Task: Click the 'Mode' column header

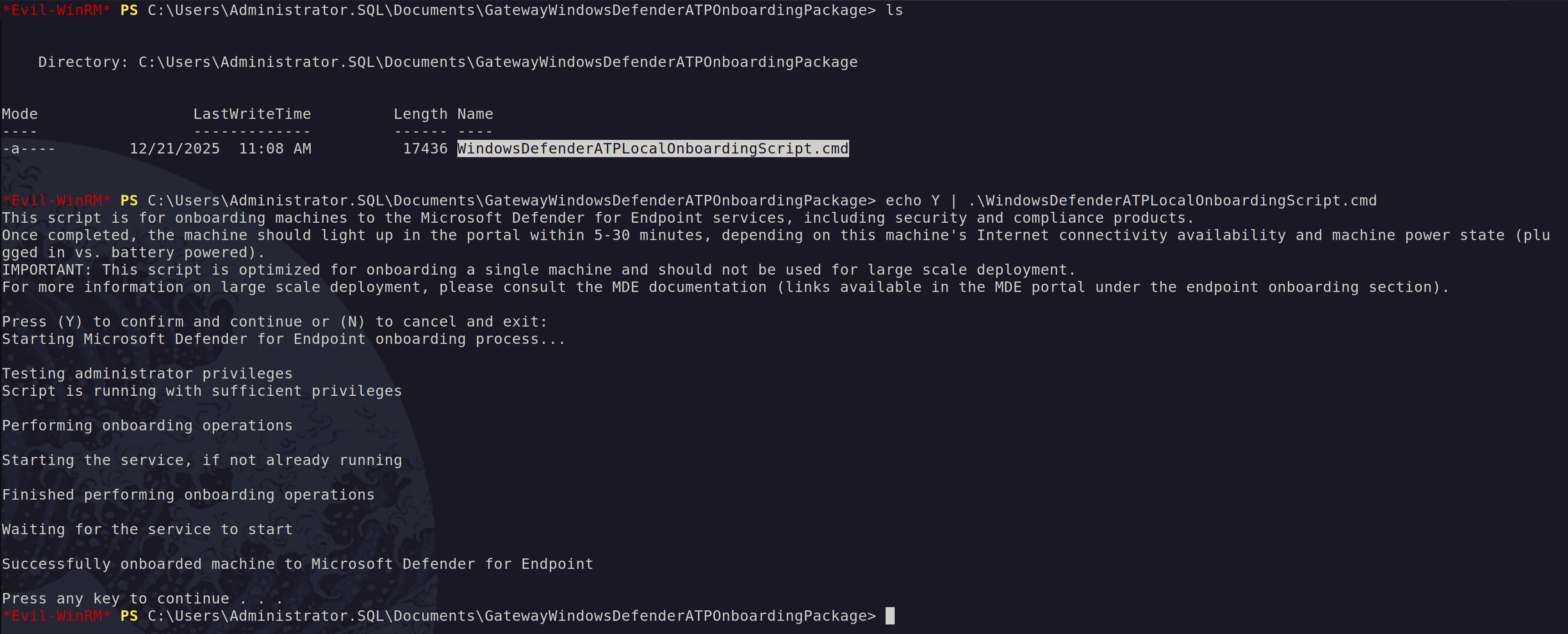Action: click(20, 114)
